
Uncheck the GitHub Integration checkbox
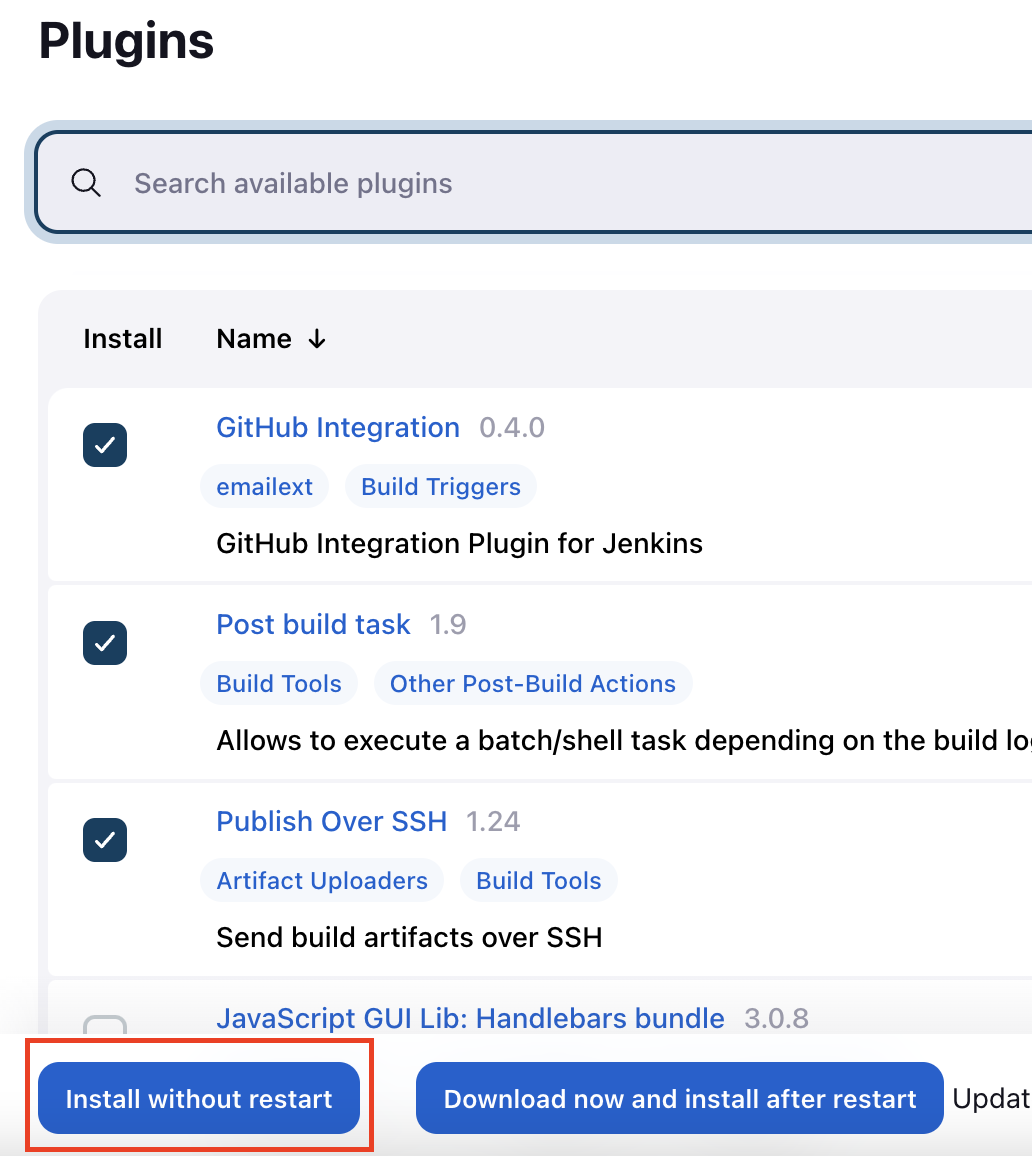(105, 445)
